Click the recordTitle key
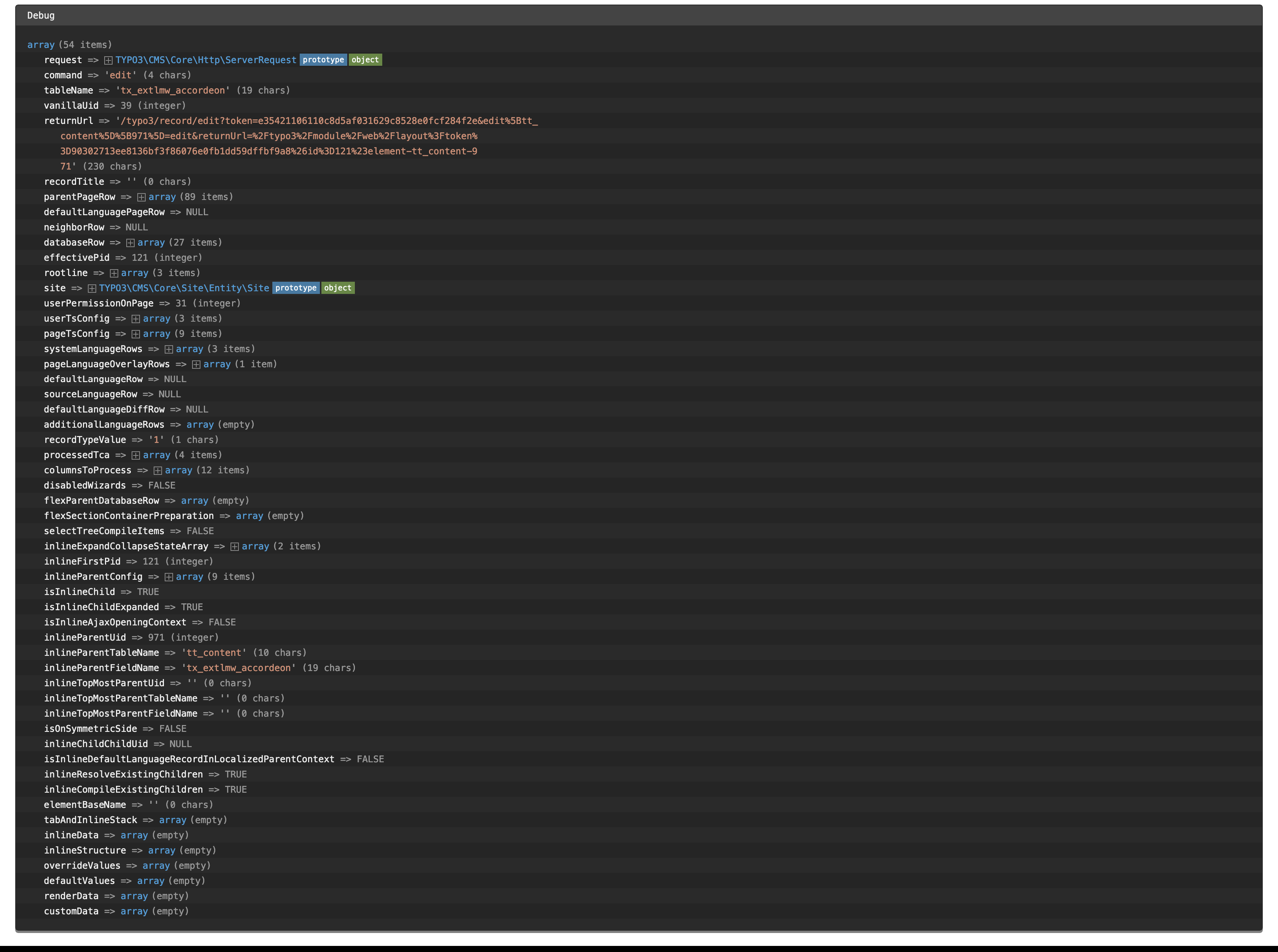The height and width of the screenshot is (952, 1278). [x=74, y=181]
